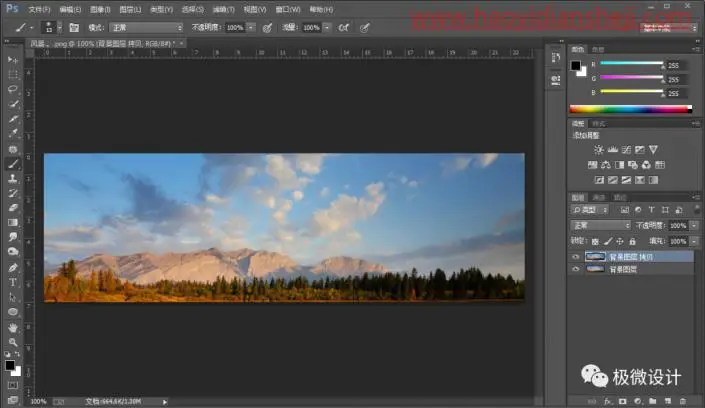Viewport: 705px width, 408px height.
Task: Open the 图层(L) menu
Action: [130, 9]
